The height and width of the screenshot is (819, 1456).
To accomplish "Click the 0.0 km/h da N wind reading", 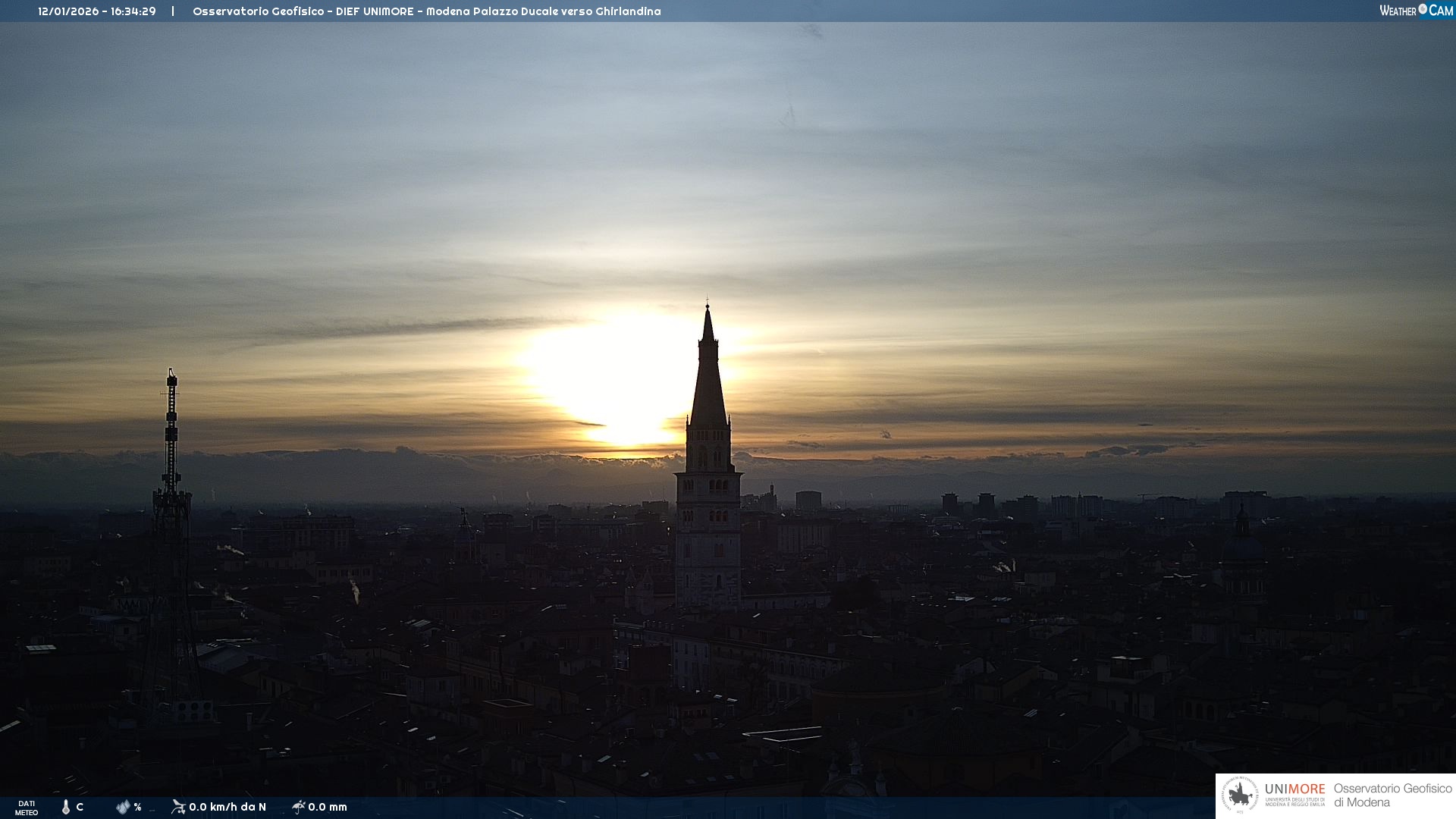I will [227, 807].
